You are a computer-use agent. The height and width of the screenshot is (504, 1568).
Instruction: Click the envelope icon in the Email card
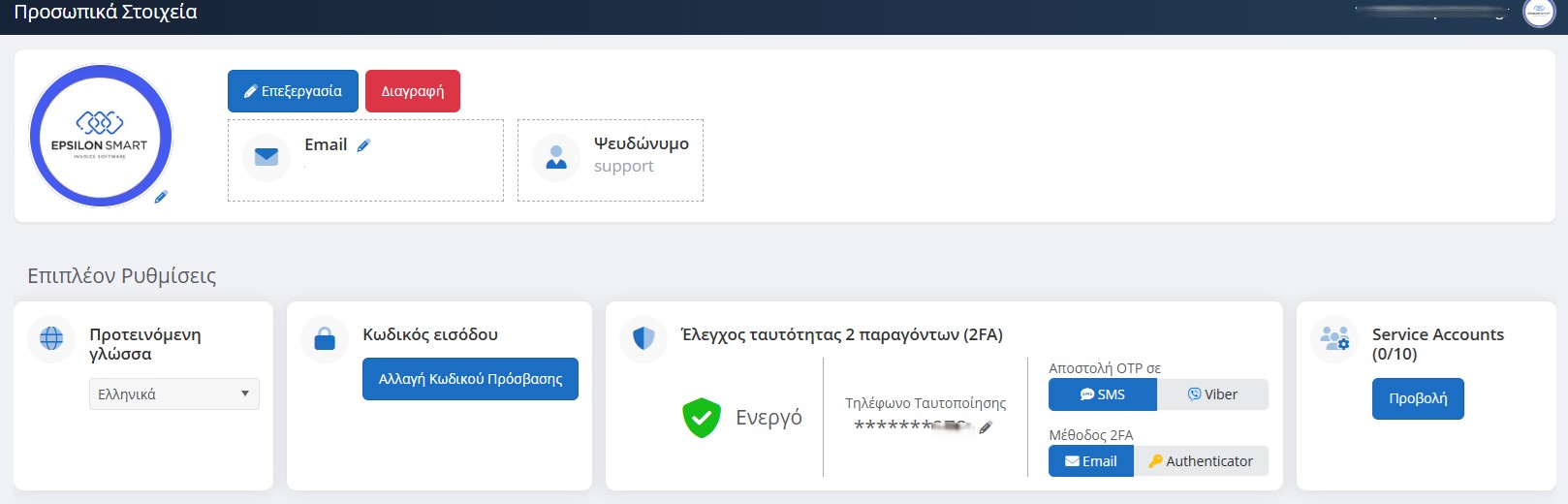[267, 156]
